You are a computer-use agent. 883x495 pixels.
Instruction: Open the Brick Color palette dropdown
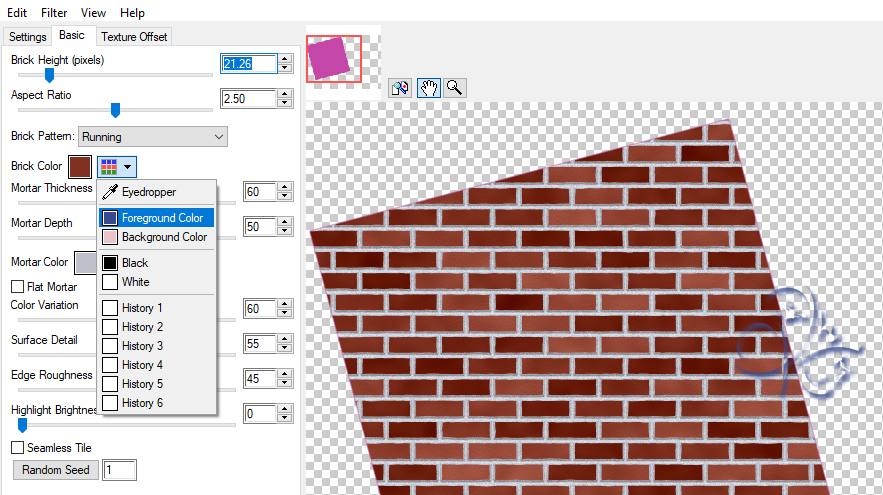tap(117, 167)
